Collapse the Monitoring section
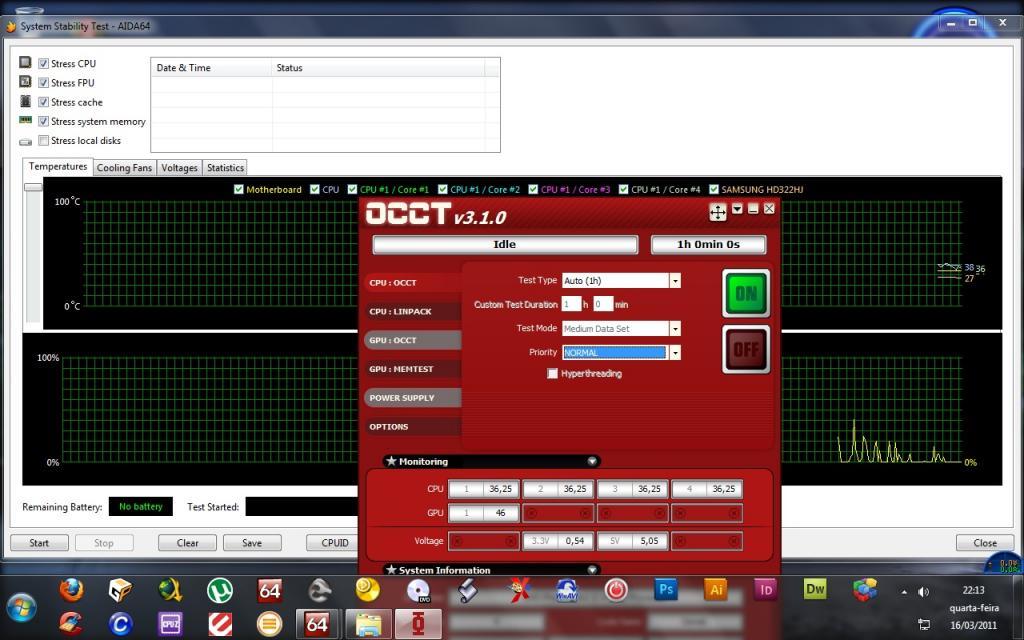The image size is (1024, 640). pos(592,461)
